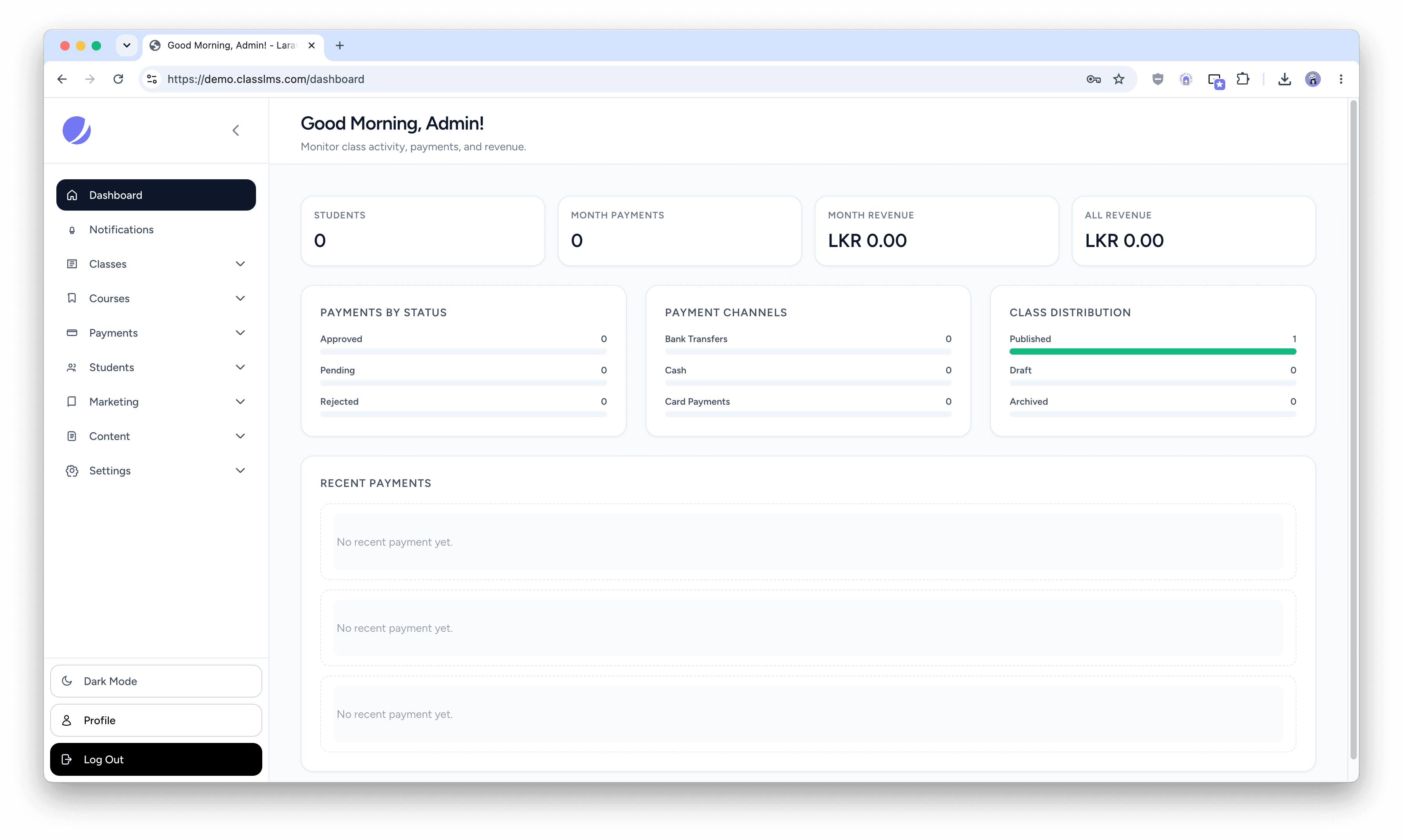Click the Log Out button
The height and width of the screenshot is (840, 1403).
(156, 760)
